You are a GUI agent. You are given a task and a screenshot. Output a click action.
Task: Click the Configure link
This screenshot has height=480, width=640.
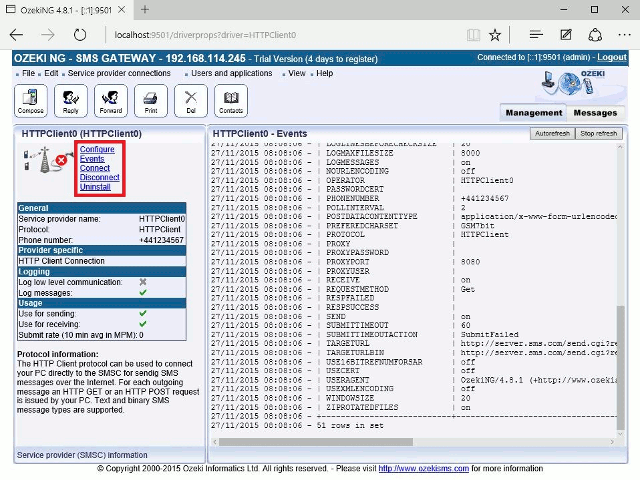97,149
